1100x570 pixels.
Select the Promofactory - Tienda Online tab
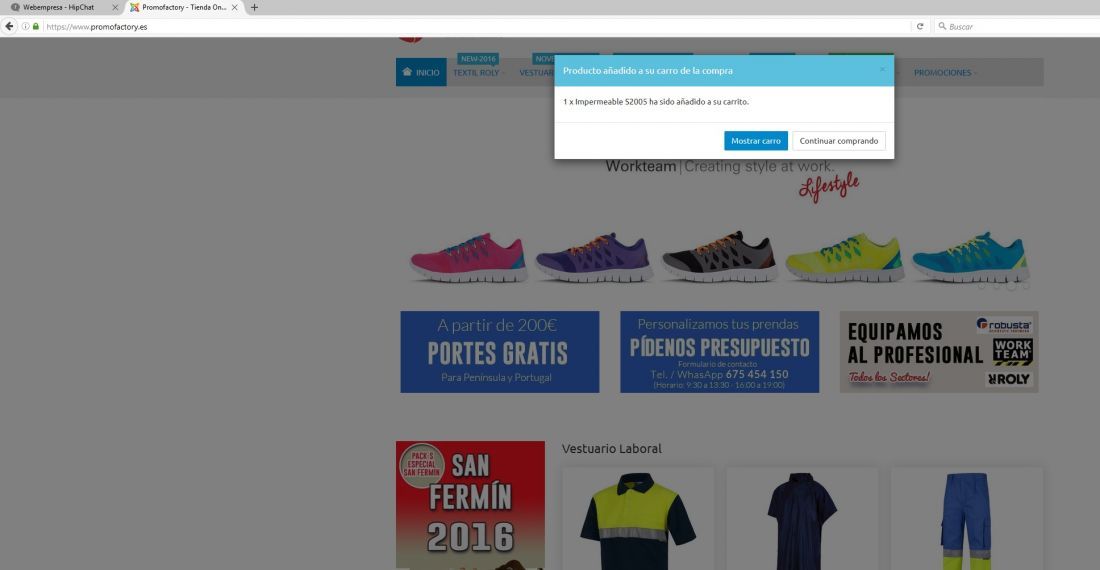pyautogui.click(x=185, y=8)
